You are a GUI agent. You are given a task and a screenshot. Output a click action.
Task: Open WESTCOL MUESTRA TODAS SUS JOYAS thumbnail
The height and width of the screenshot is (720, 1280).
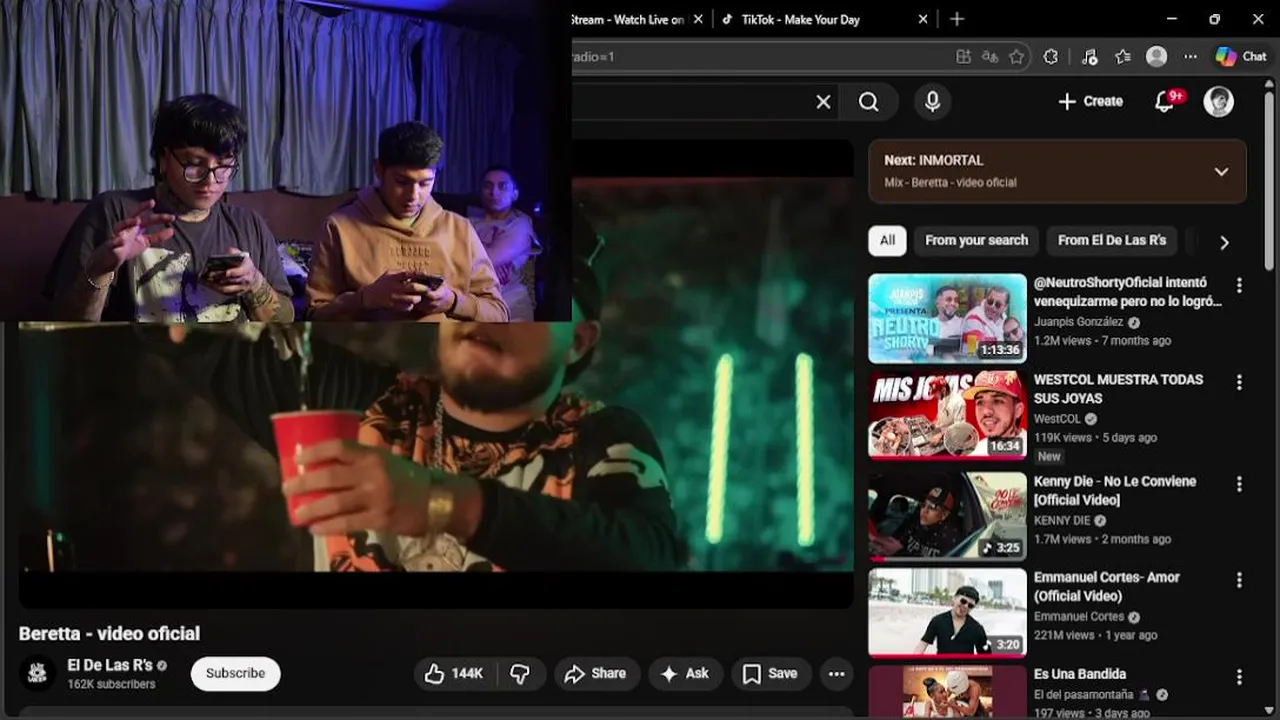[947, 415]
